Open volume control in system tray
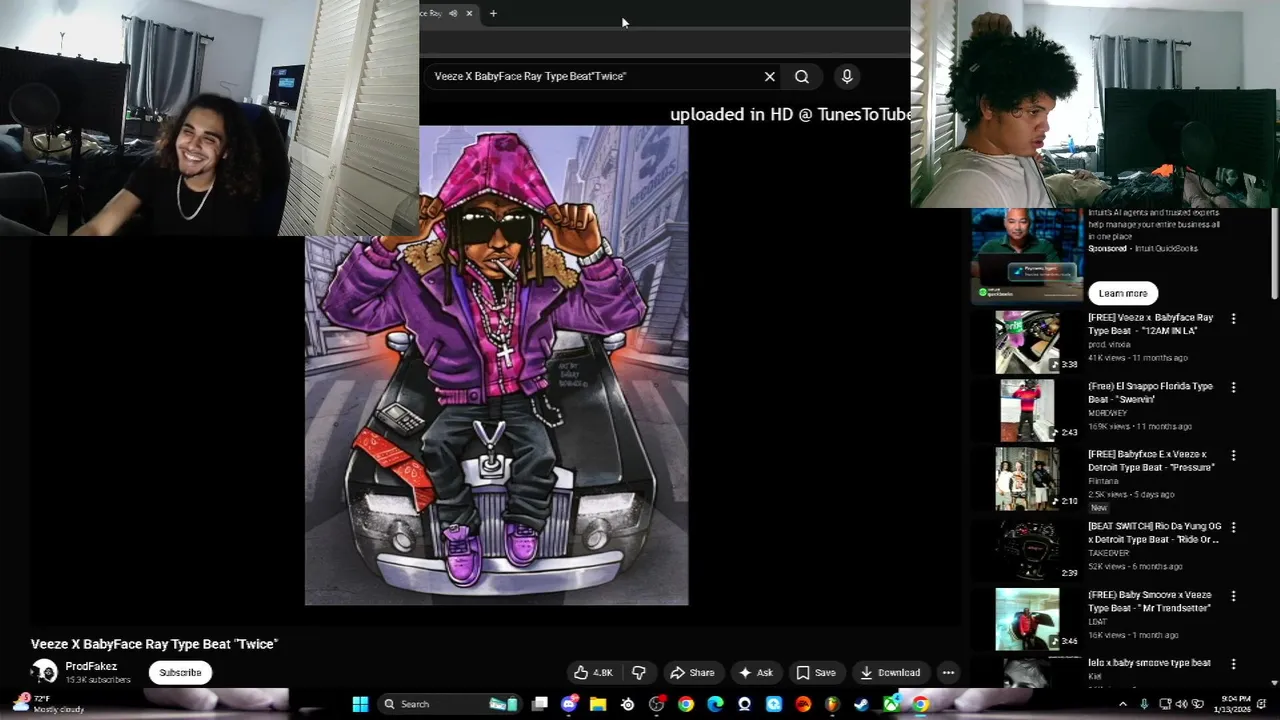The image size is (1280, 720). pyautogui.click(x=1181, y=704)
